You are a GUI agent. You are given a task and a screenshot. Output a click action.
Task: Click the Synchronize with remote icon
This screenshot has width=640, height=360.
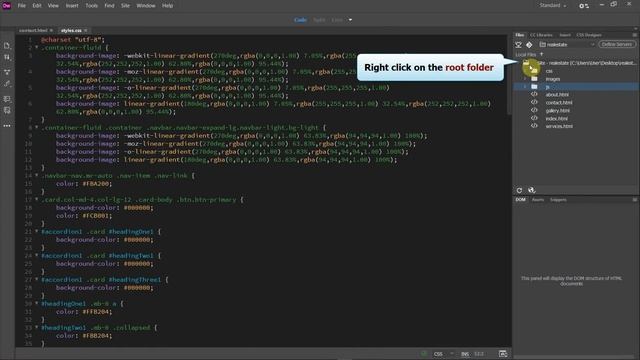531,190
